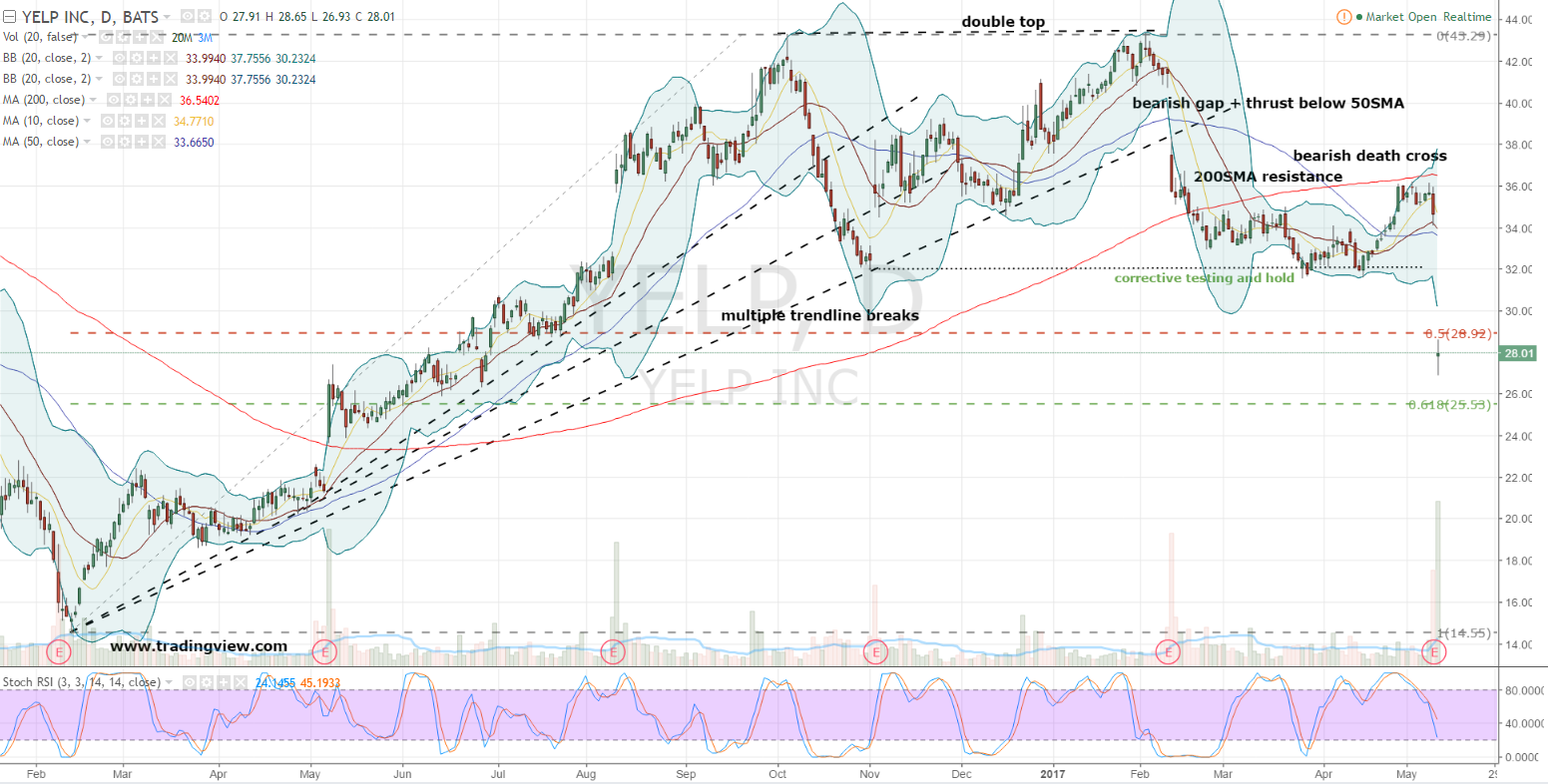Click the MA (200, close) legend label
This screenshot has width=1548, height=784.
tap(46, 101)
